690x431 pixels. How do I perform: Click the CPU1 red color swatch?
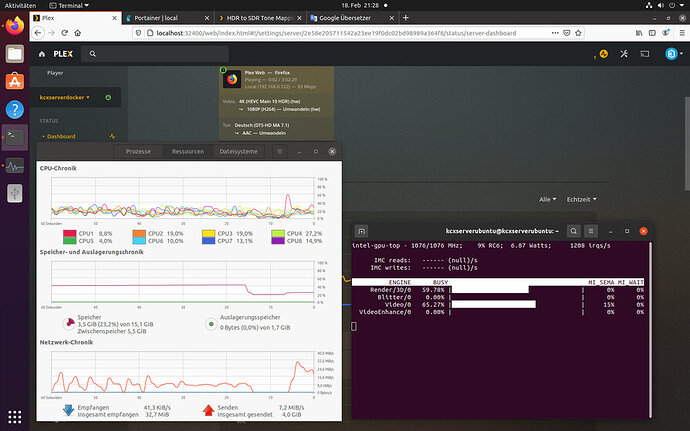(70, 233)
